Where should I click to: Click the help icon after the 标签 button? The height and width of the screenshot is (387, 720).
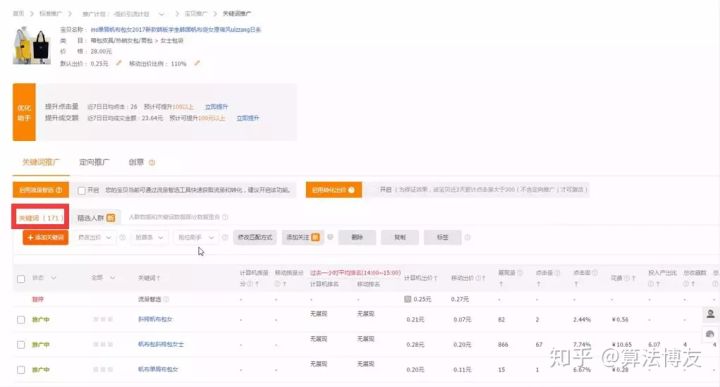(467, 237)
